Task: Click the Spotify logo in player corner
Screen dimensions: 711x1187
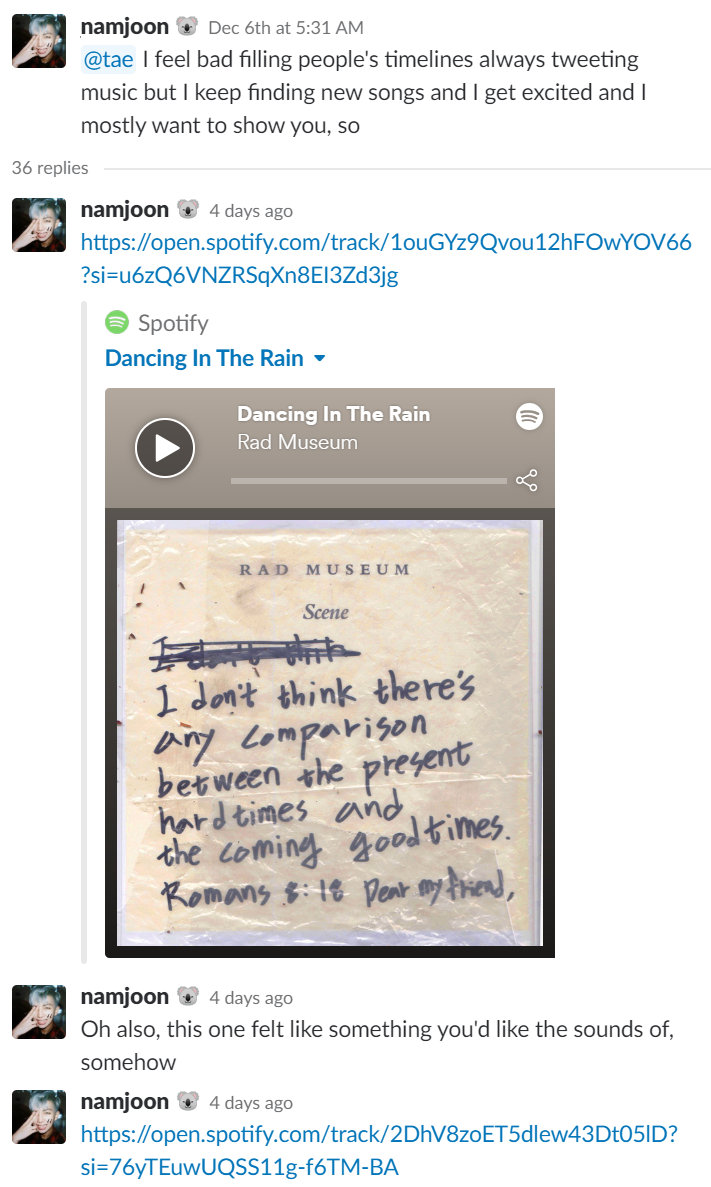Action: pyautogui.click(x=529, y=416)
